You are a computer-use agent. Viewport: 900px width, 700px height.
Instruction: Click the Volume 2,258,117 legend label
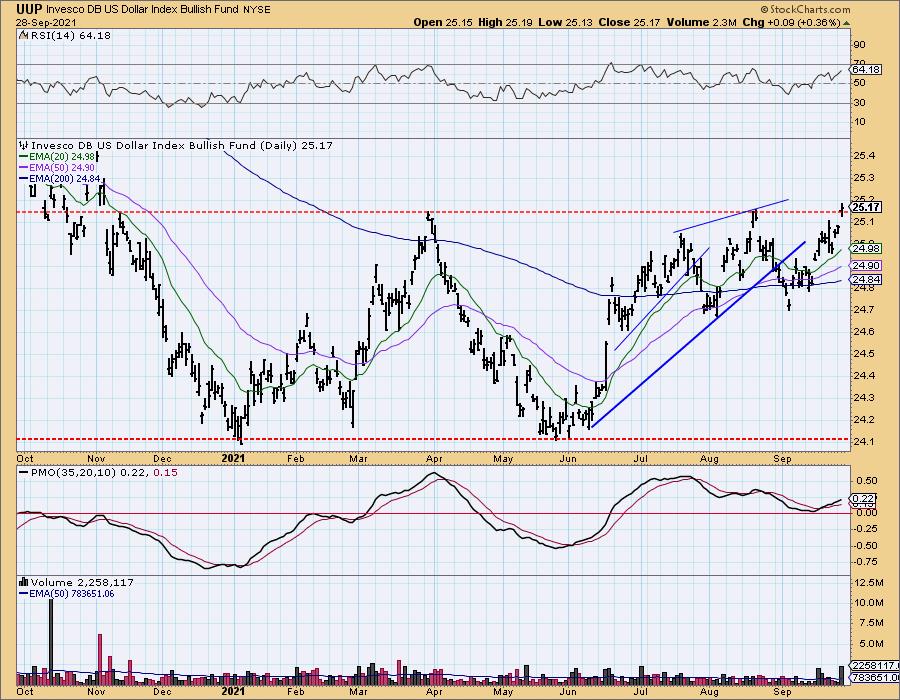point(82,582)
